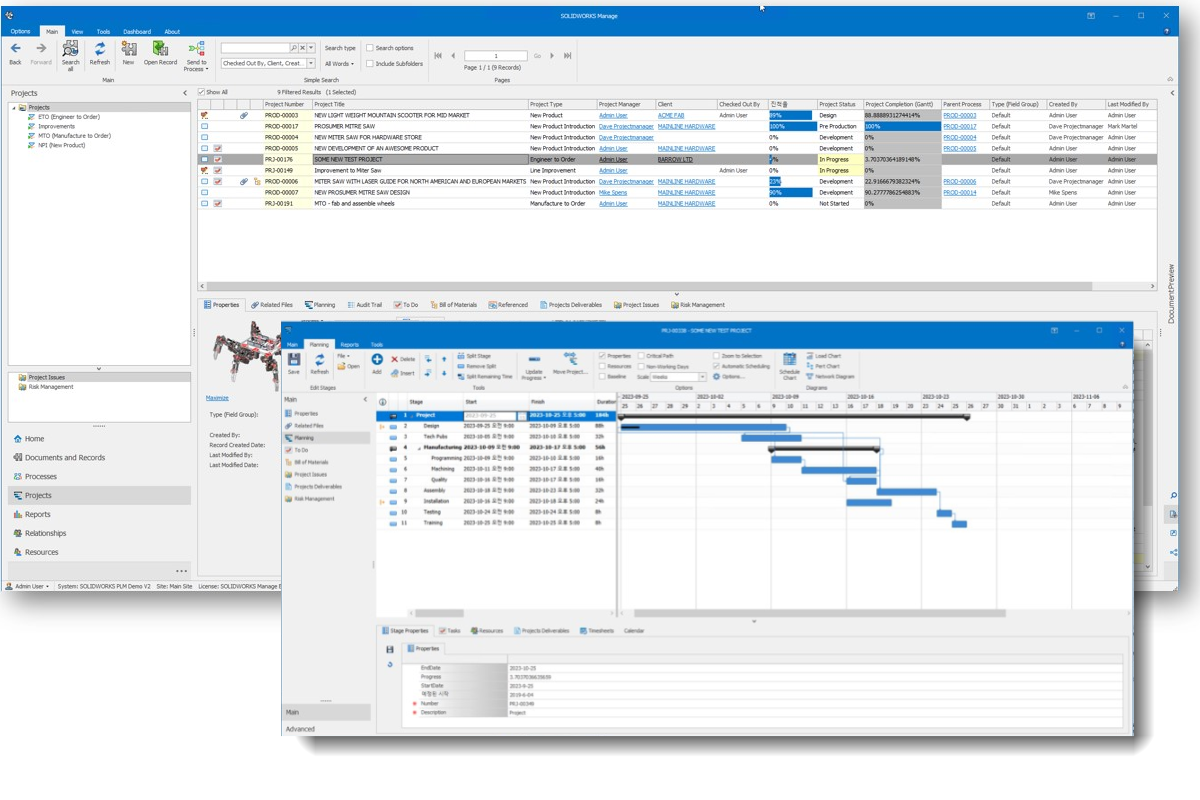Viewport: 1200px width, 800px height.
Task: Collapse the Projects panel with chevron
Action: click(x=185, y=93)
